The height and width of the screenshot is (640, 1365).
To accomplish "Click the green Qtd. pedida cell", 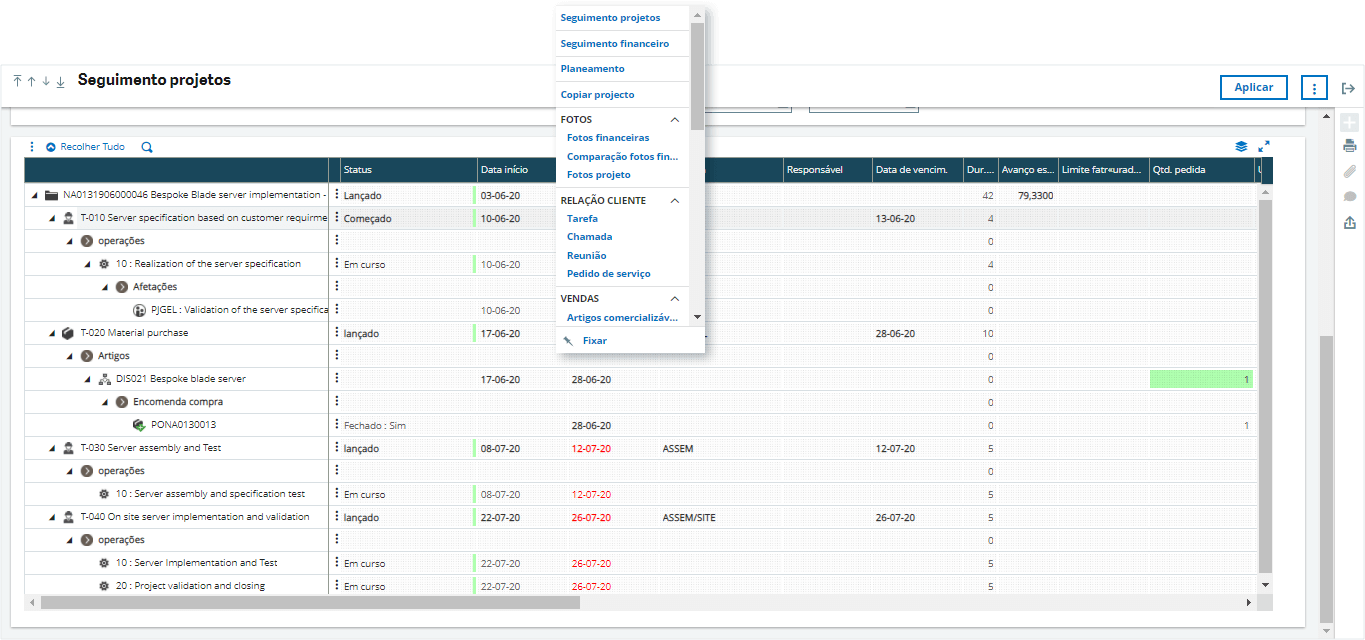I will pos(1200,379).
